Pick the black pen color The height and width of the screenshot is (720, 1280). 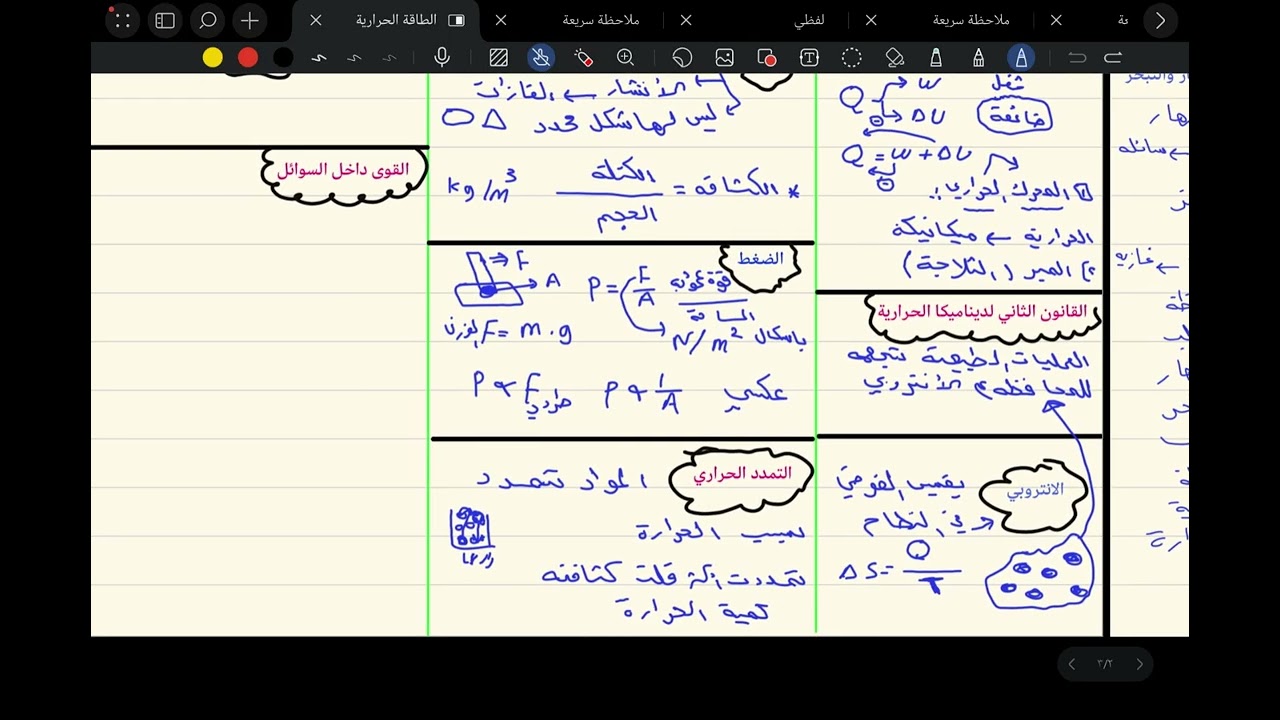pos(283,58)
